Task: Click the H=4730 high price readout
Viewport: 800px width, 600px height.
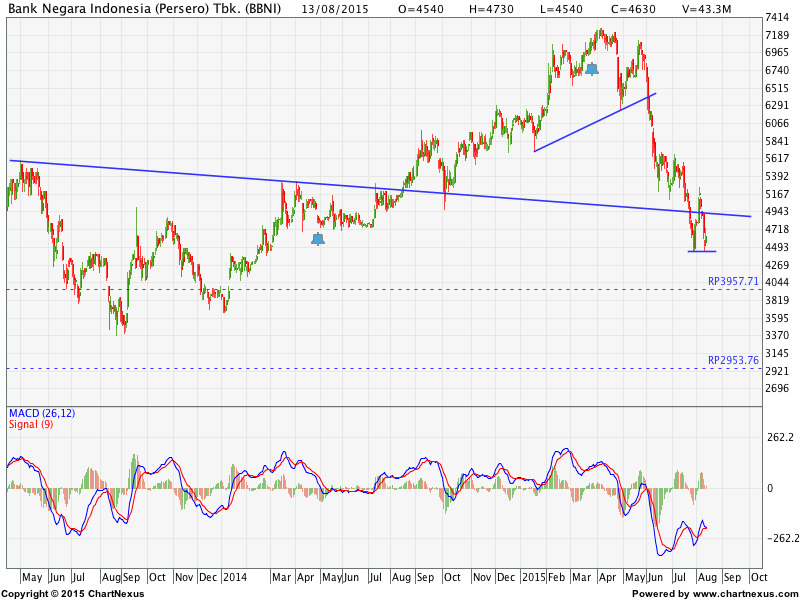Action: point(485,7)
